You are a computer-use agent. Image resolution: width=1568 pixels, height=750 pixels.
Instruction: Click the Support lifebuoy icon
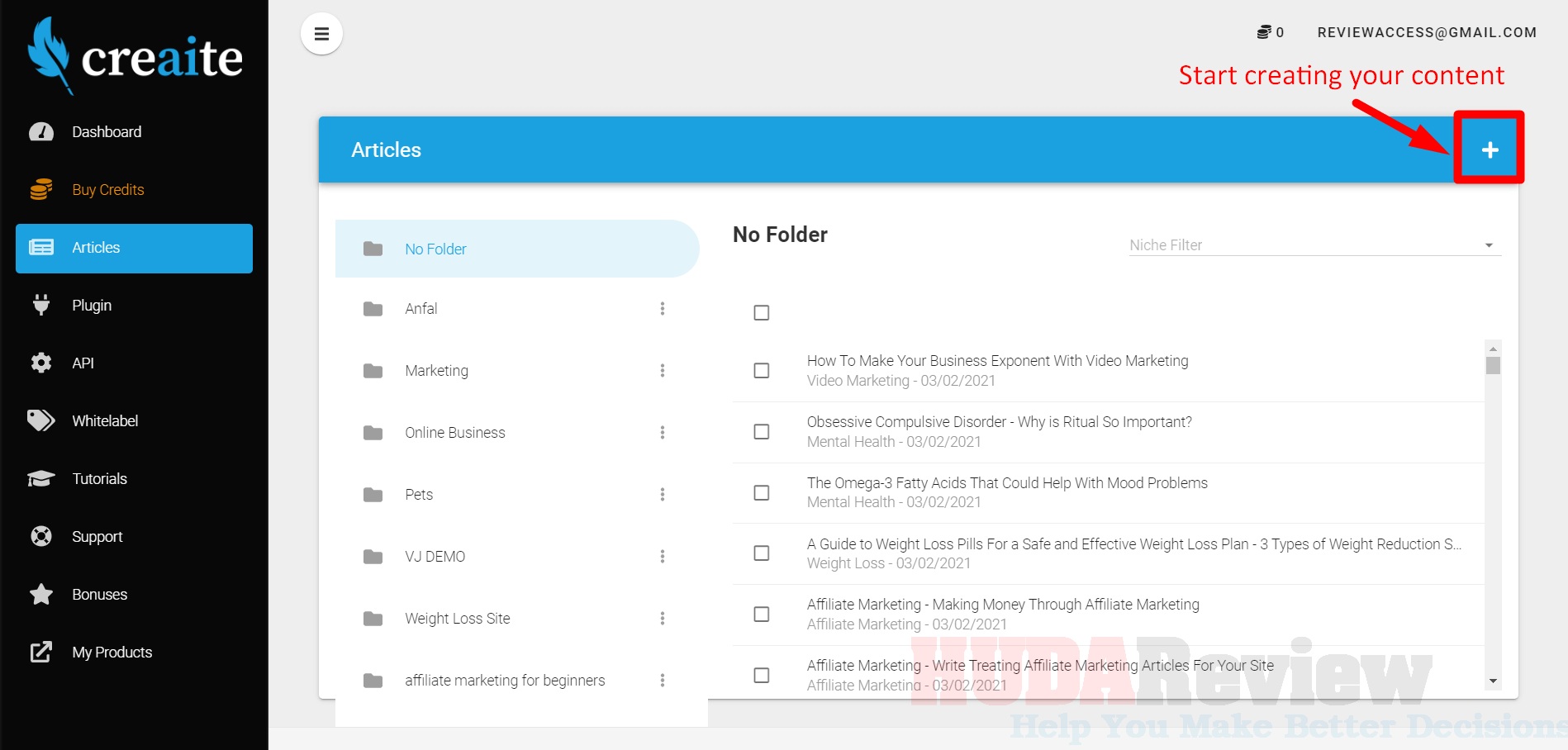(41, 537)
